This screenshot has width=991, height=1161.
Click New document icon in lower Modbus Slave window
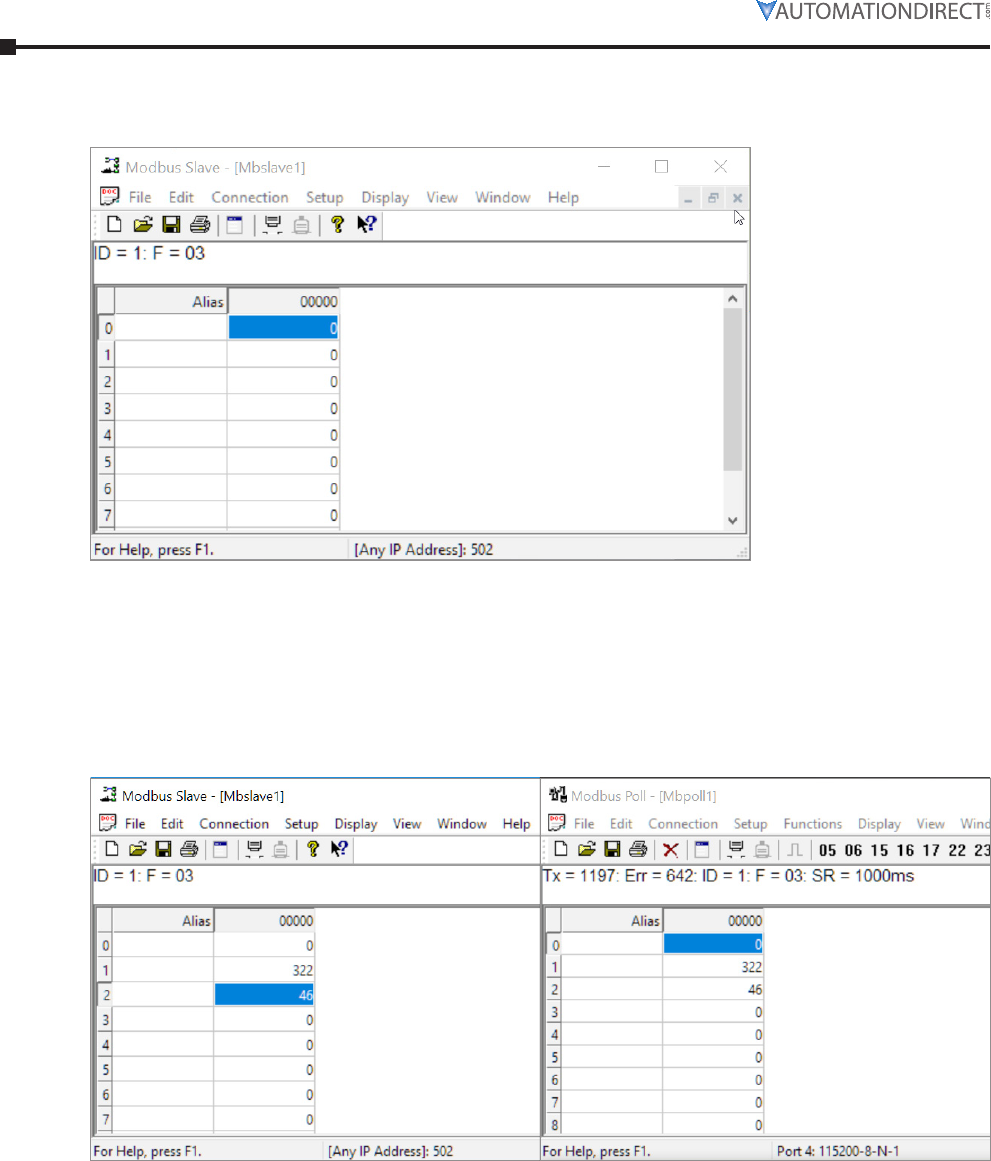(x=112, y=849)
